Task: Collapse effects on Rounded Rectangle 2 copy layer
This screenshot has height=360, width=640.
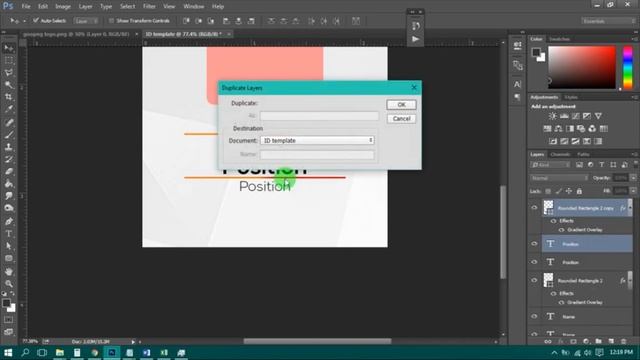Action: tap(630, 208)
